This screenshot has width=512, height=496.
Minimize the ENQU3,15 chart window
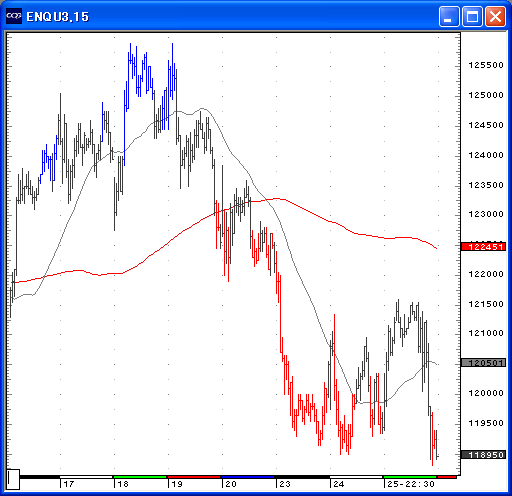point(449,16)
